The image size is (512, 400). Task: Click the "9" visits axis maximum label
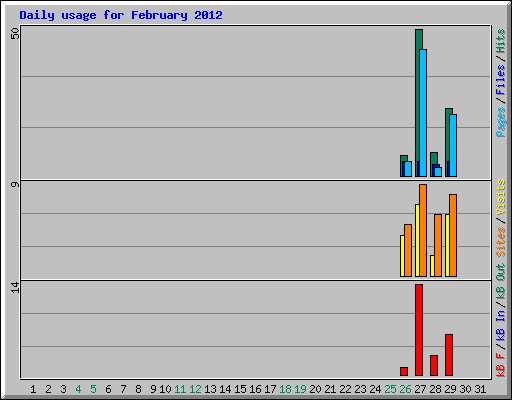(x=15, y=184)
